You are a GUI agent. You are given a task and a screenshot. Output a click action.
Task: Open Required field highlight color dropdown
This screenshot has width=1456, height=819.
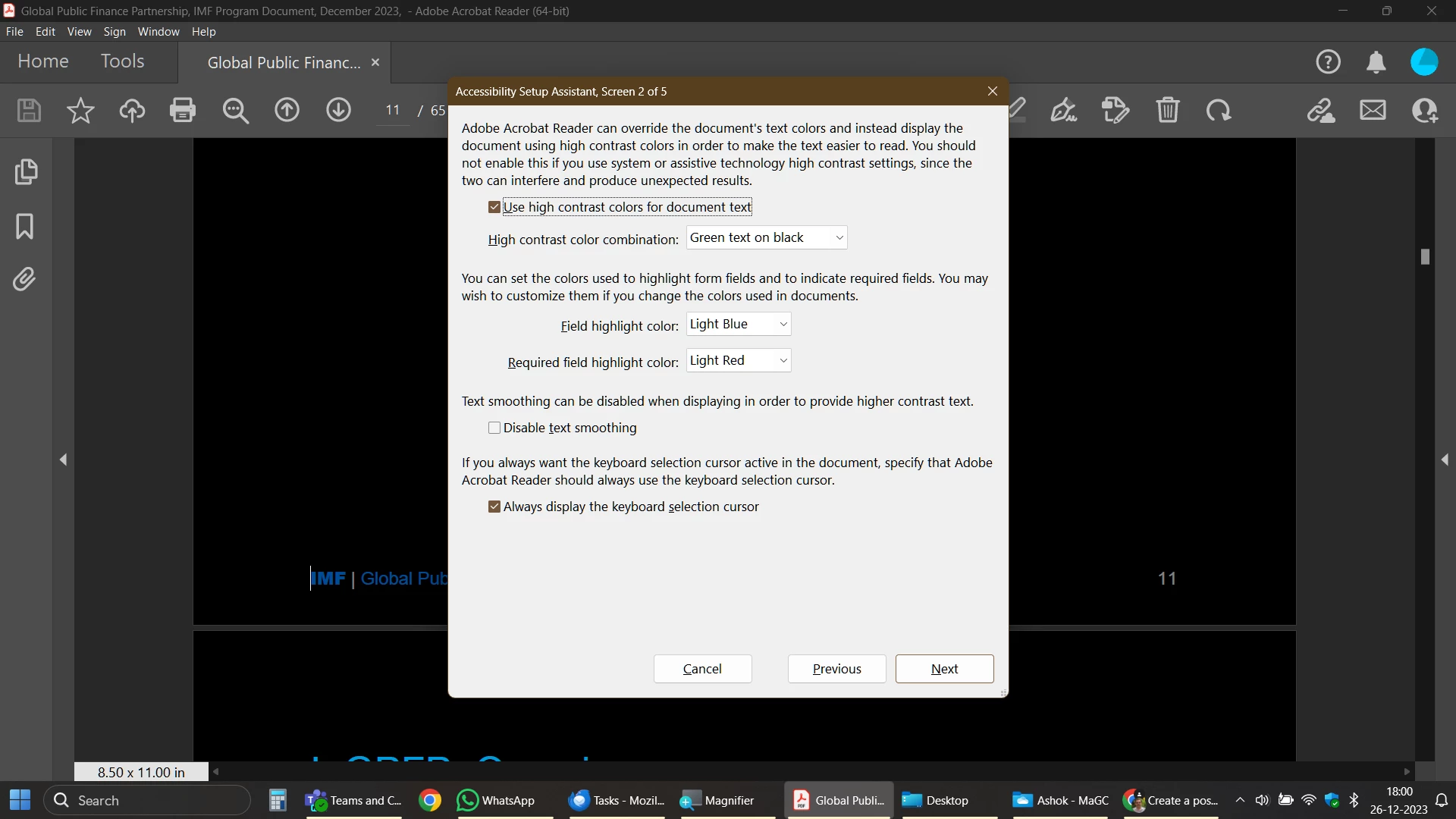tap(738, 361)
